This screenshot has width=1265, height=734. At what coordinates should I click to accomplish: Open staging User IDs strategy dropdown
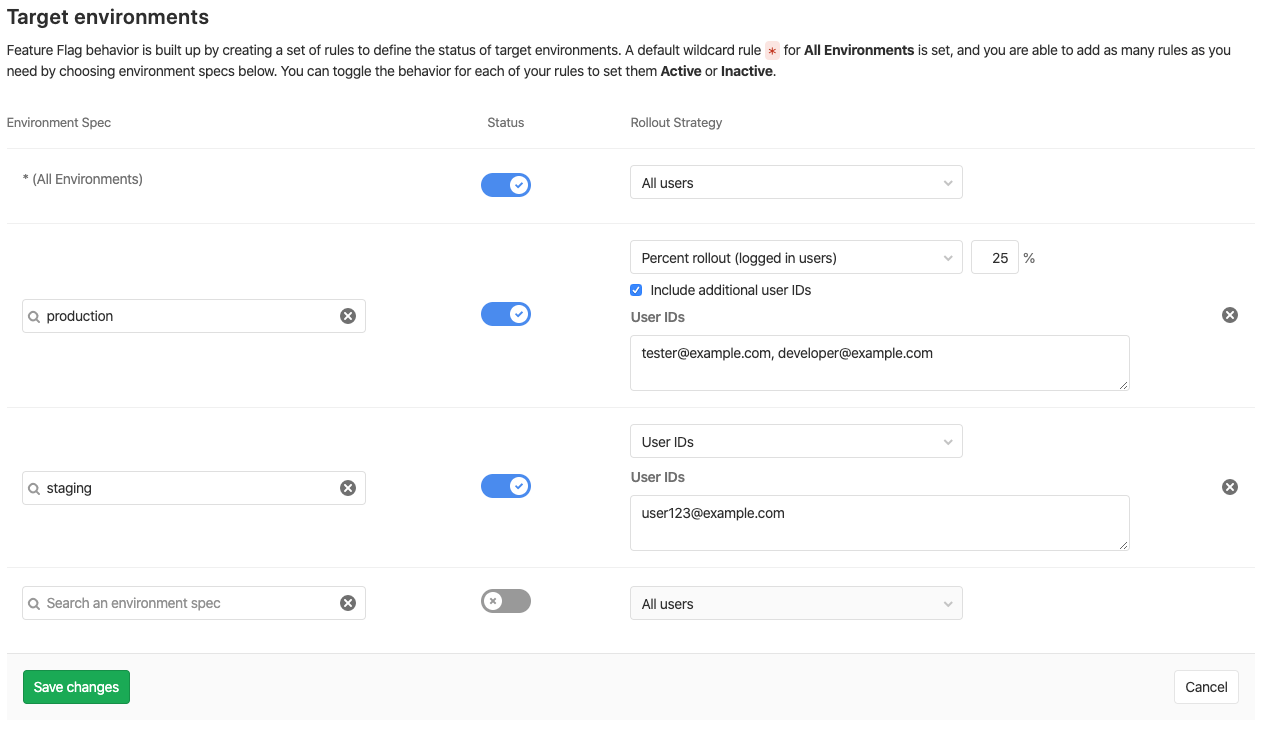[x=796, y=442]
